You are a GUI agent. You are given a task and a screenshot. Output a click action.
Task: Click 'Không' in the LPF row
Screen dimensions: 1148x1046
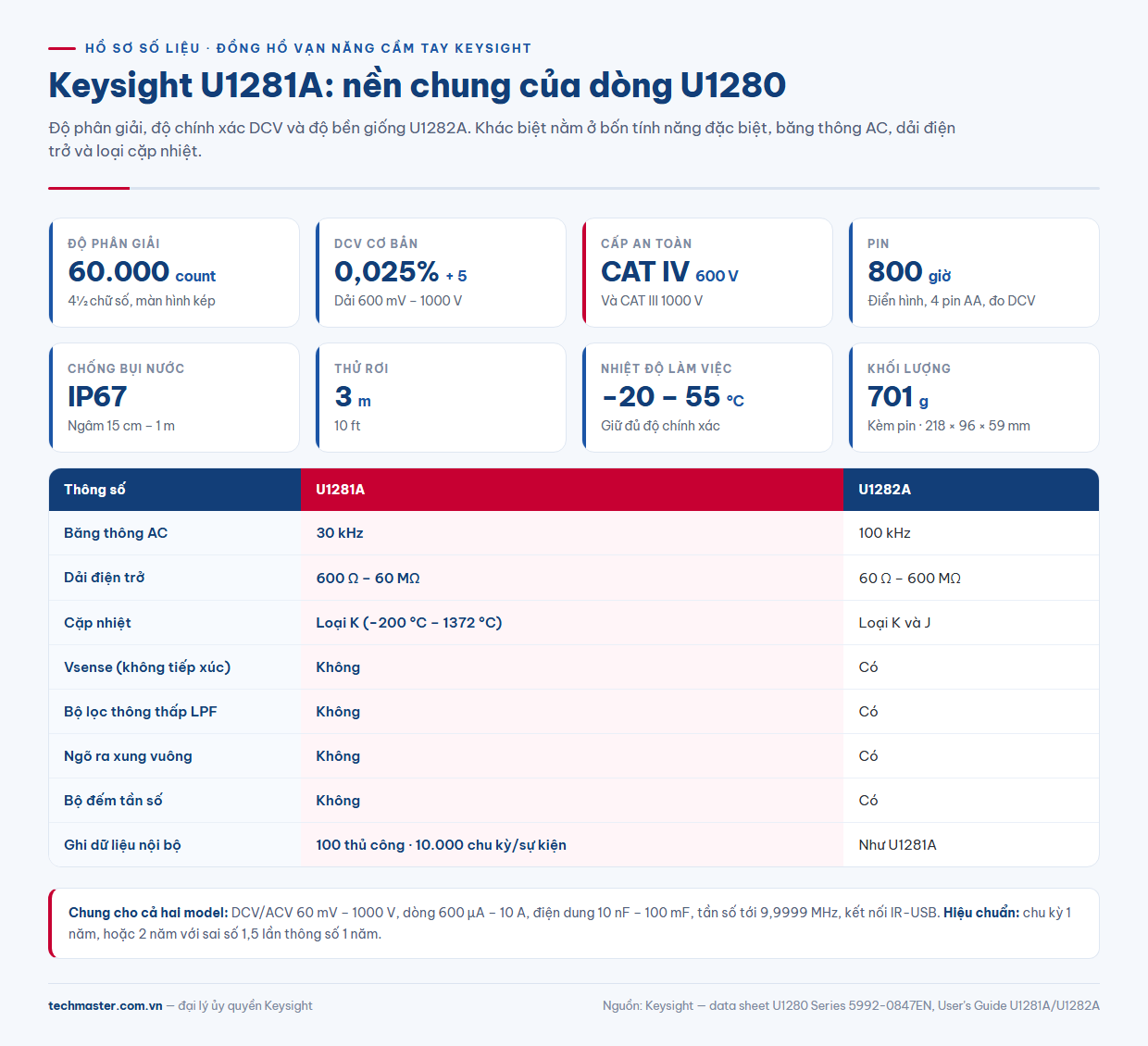tap(338, 711)
